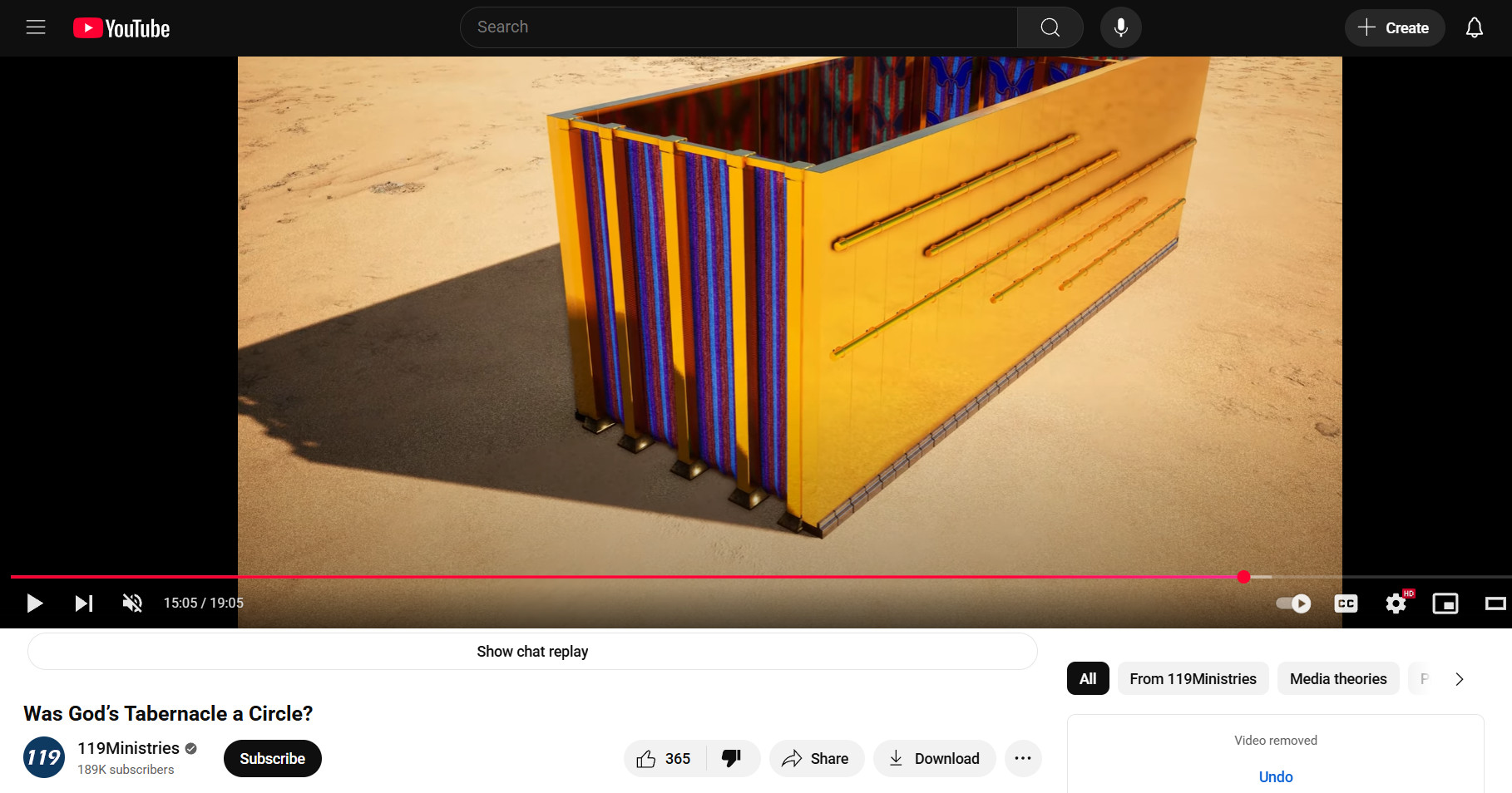Expand more actions ellipsis menu
The height and width of the screenshot is (793, 1512).
[1022, 758]
